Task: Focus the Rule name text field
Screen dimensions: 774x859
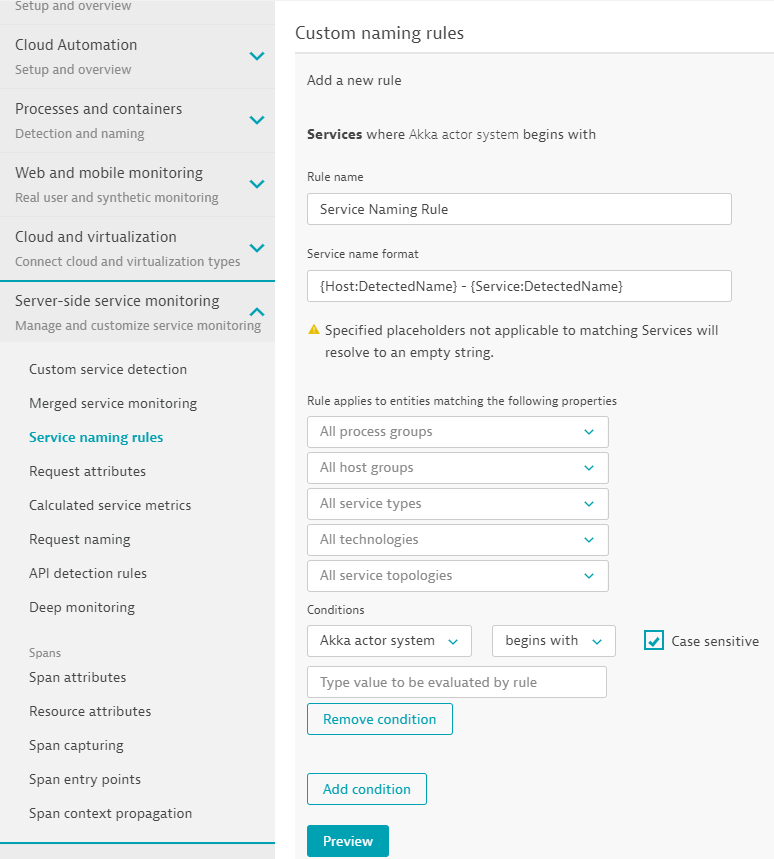Action: (x=519, y=210)
